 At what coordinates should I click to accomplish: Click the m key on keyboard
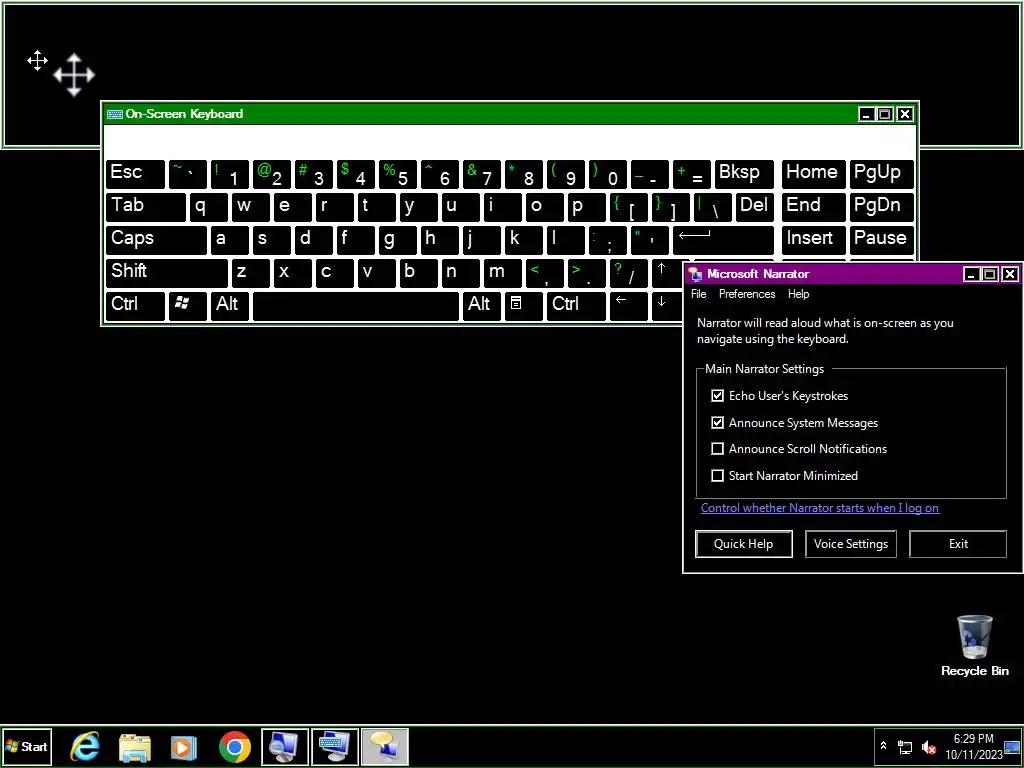click(x=503, y=272)
